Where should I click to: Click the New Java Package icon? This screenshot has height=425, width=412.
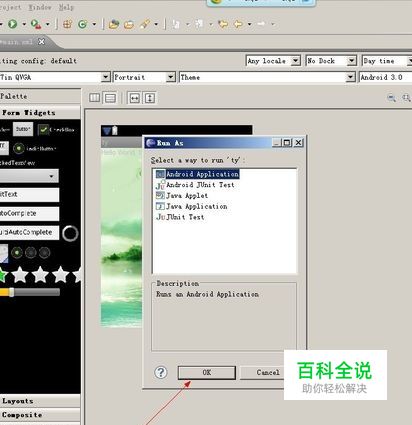[x=68, y=24]
